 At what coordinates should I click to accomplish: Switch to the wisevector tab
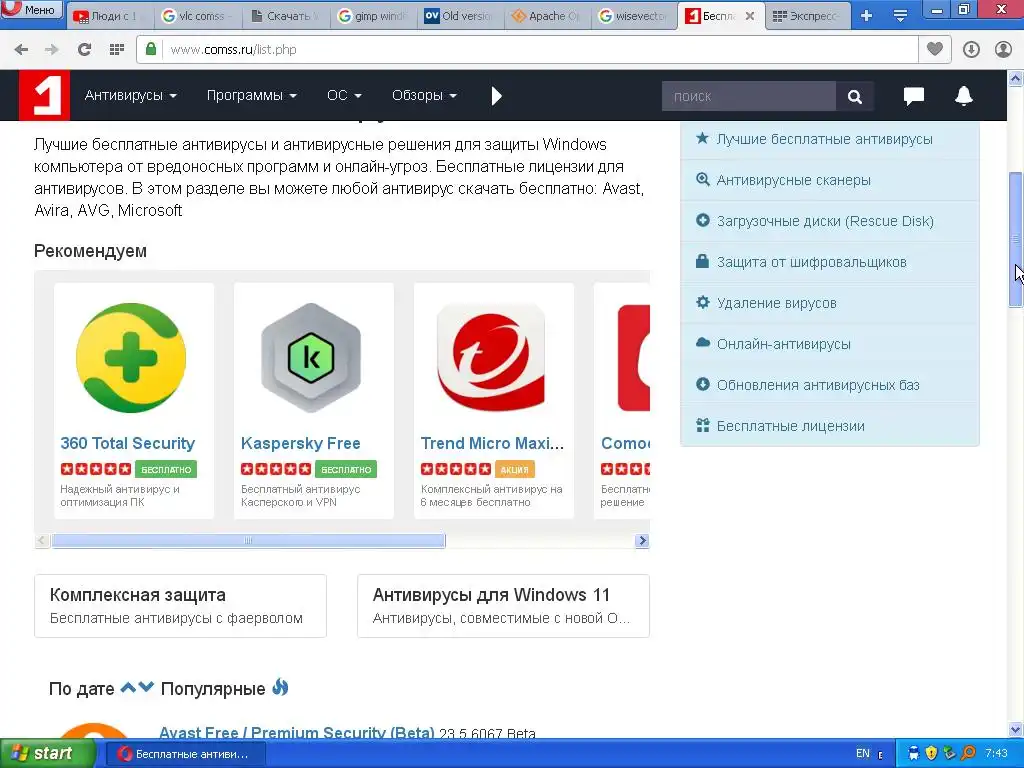635,16
